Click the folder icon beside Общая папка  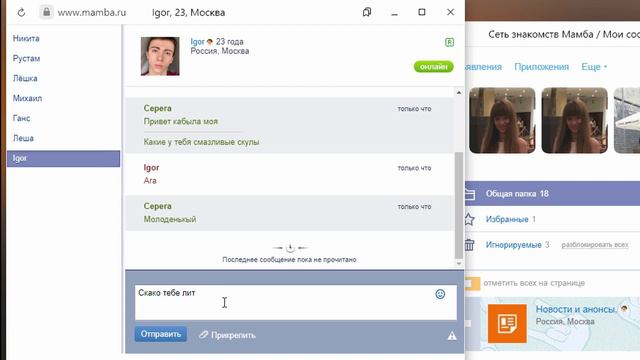pyautogui.click(x=469, y=194)
